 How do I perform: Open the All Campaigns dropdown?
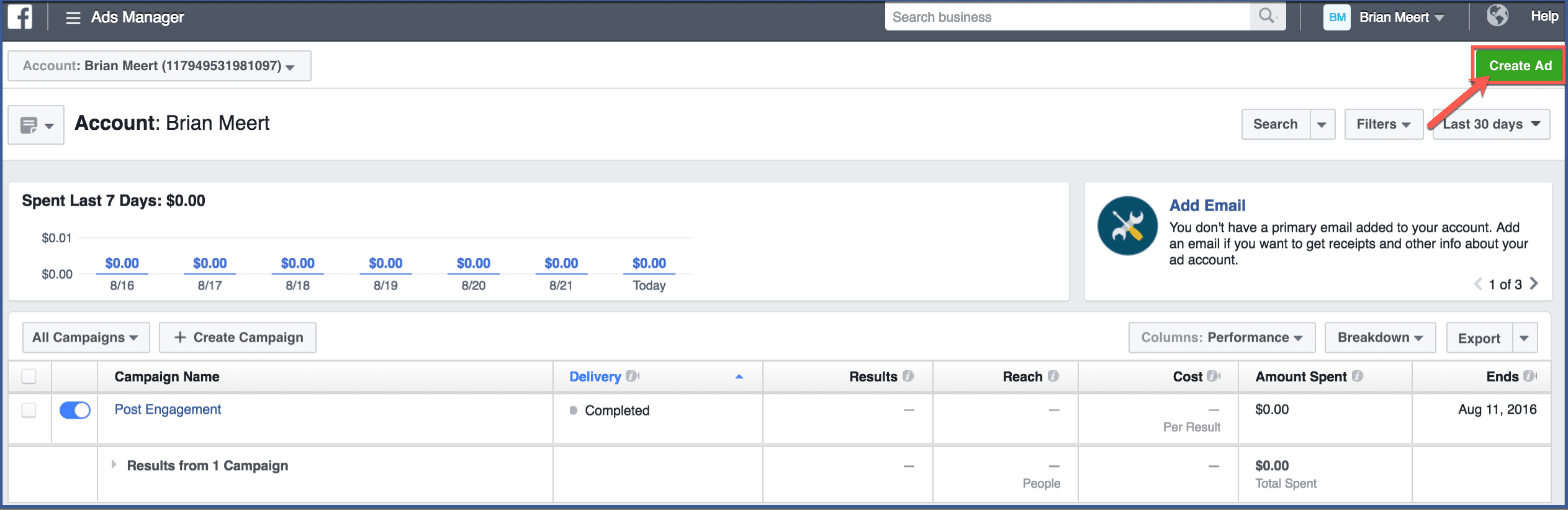[86, 337]
